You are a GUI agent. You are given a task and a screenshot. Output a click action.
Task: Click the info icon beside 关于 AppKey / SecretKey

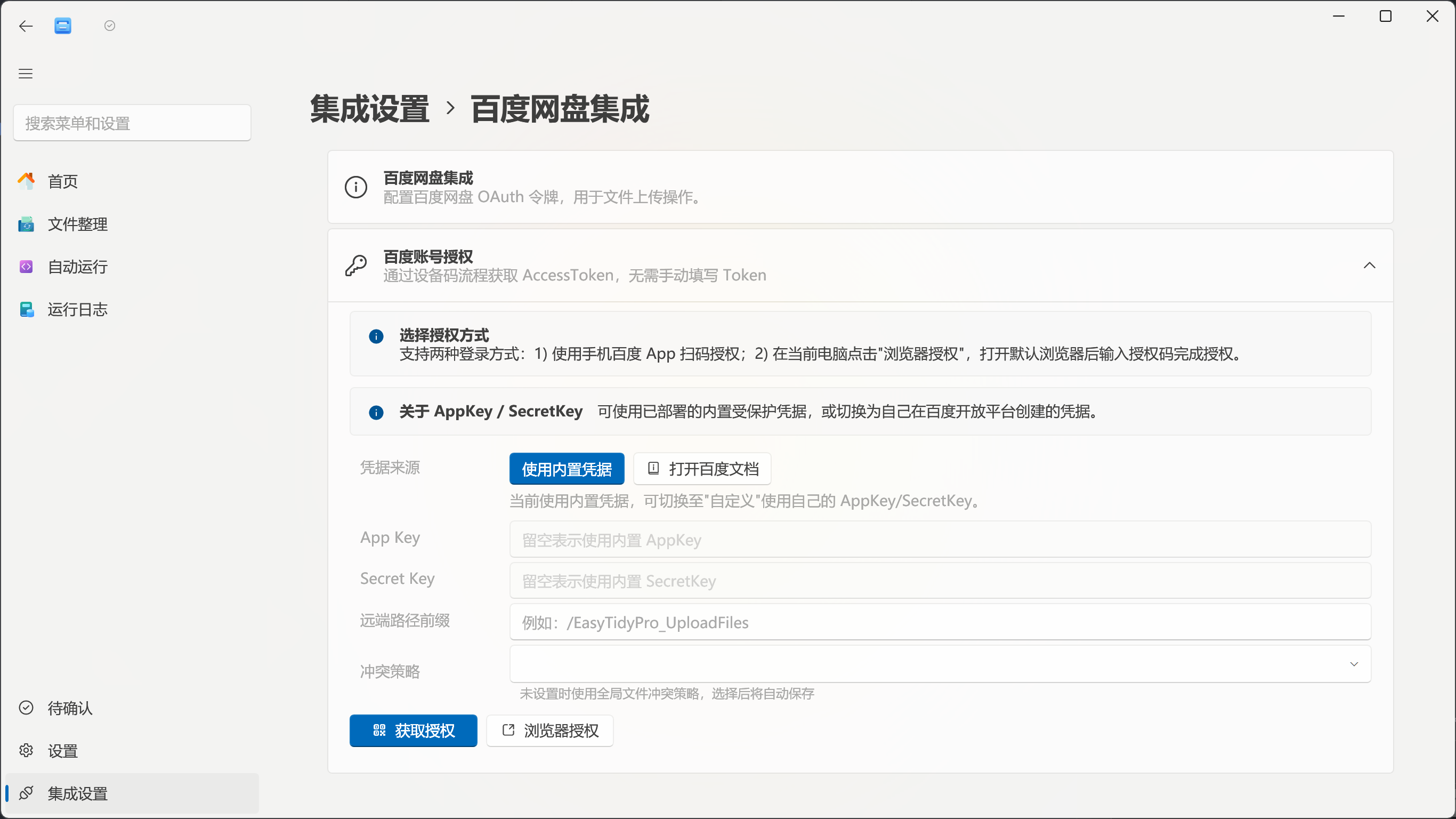[x=376, y=412]
